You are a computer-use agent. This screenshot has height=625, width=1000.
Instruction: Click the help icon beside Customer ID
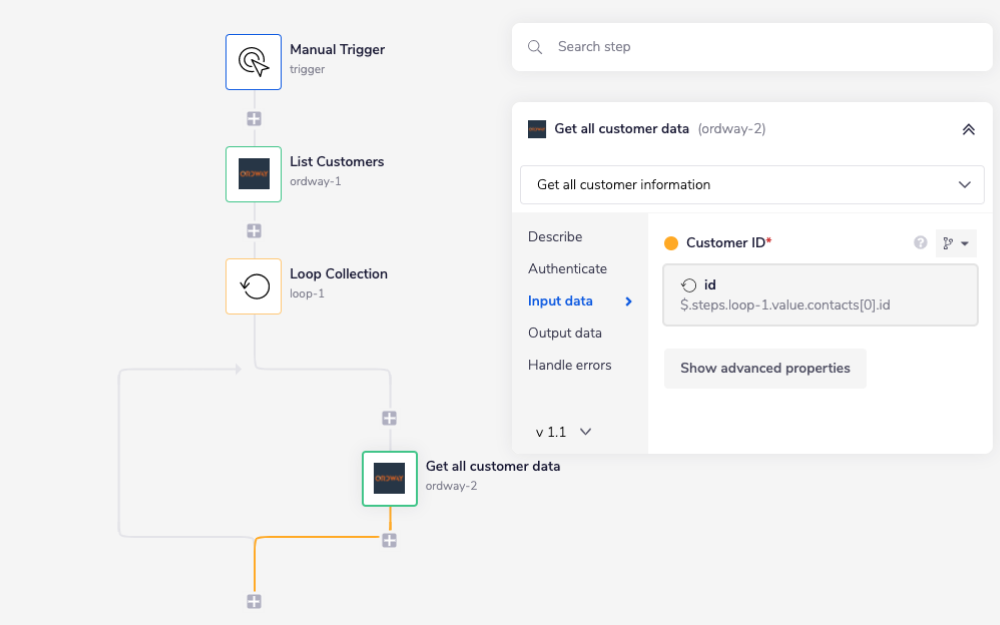point(920,243)
